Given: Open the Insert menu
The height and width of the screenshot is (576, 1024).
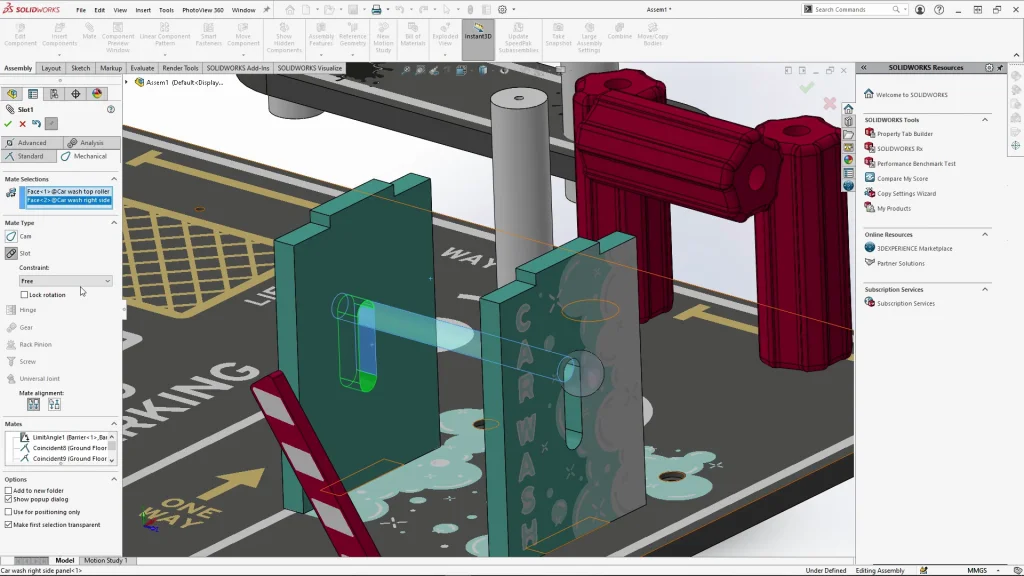Looking at the screenshot, I should (143, 10).
